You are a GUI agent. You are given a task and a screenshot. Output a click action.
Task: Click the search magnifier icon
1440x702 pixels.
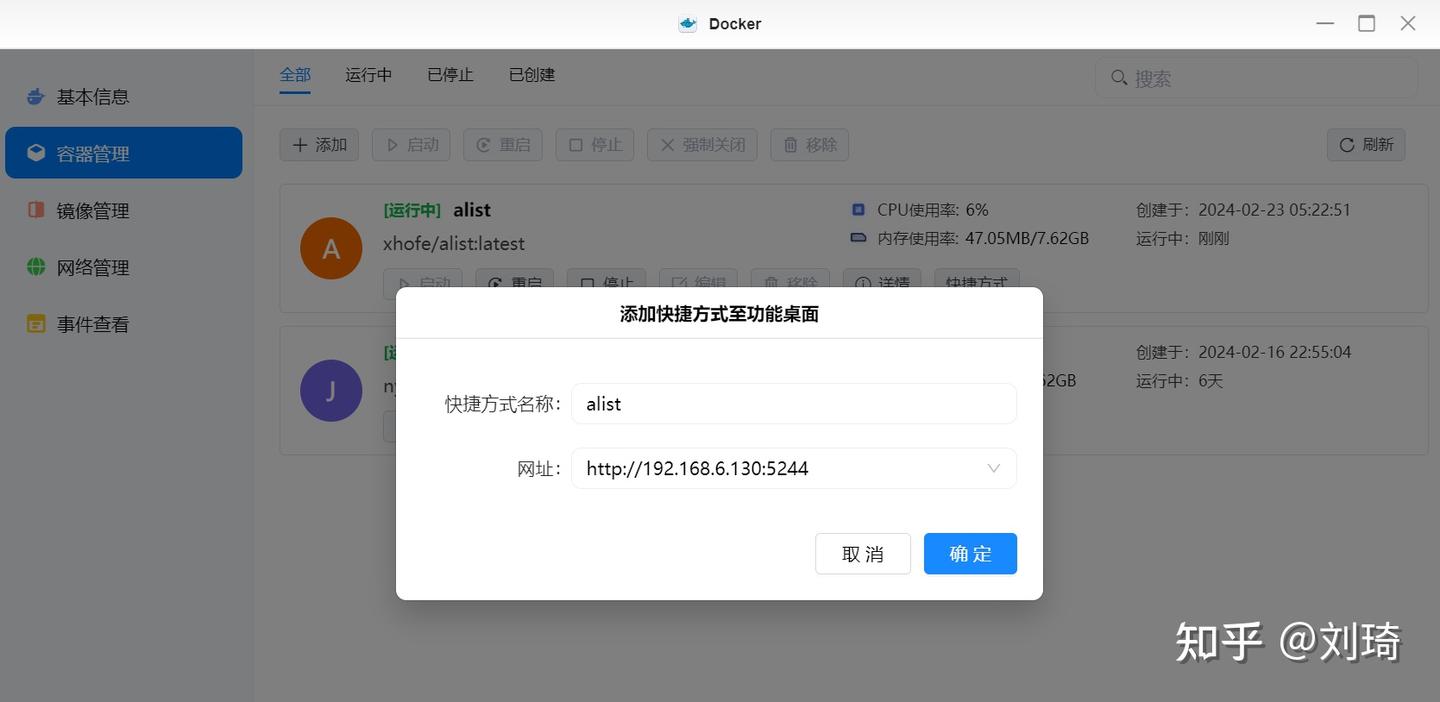(x=1119, y=77)
